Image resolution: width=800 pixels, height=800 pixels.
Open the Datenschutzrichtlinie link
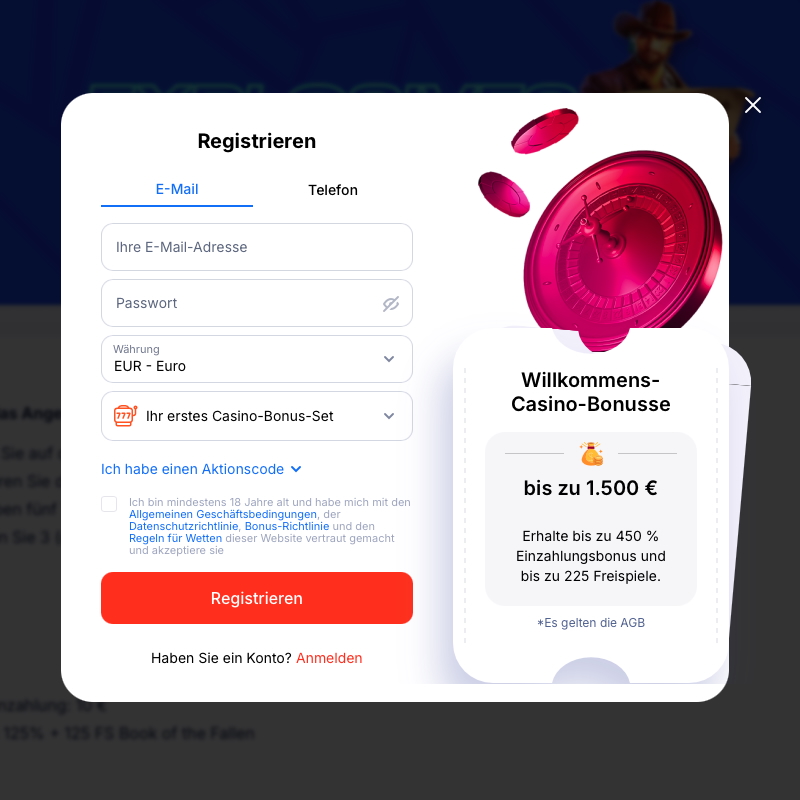[x=184, y=526]
